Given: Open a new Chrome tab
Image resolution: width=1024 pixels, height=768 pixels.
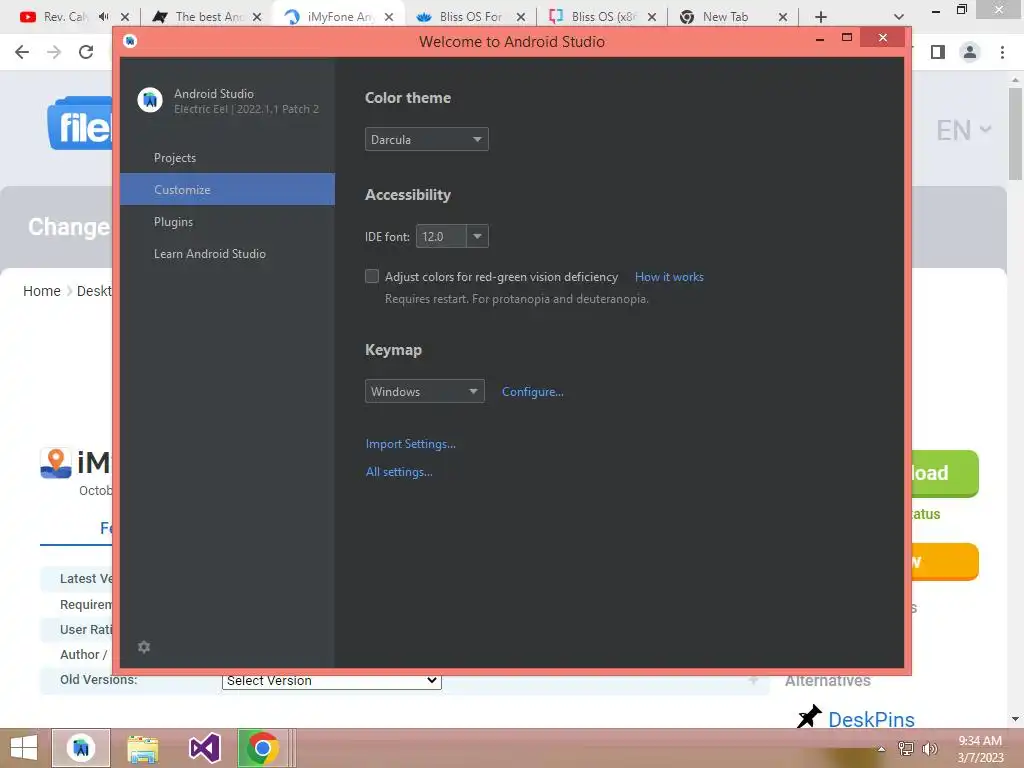Looking at the screenshot, I should pos(821,17).
